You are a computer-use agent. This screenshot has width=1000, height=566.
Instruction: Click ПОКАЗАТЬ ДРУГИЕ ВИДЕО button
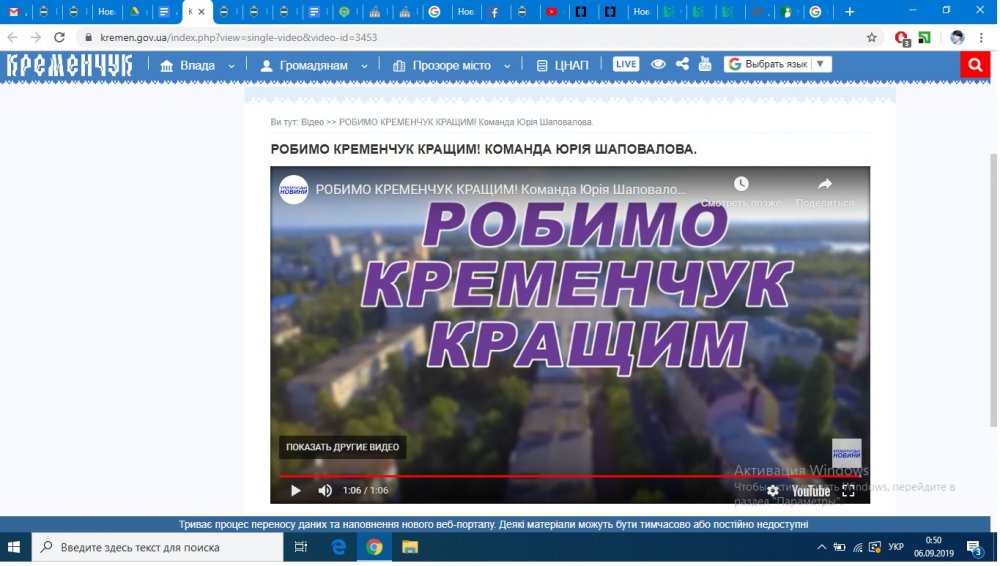[x=342, y=447]
